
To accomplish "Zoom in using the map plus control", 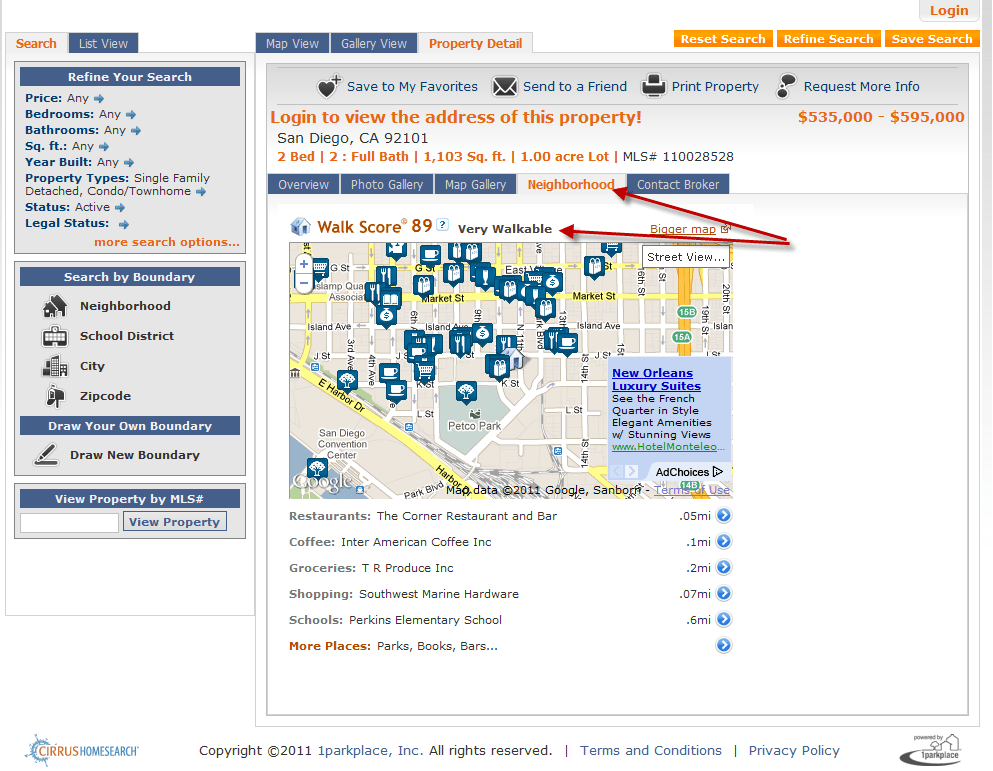I will 303,265.
